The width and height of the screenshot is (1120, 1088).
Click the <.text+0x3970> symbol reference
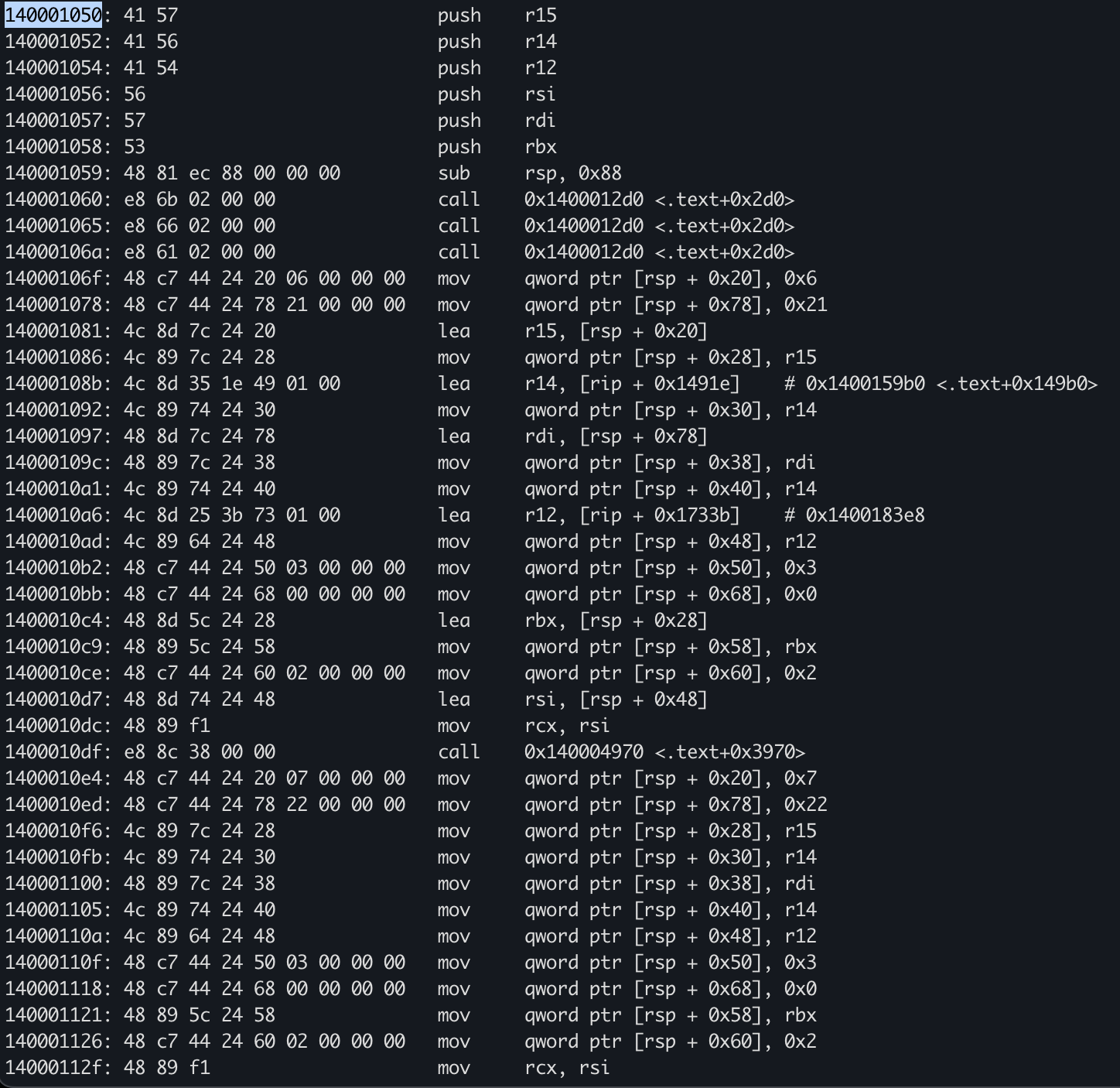pos(729,752)
